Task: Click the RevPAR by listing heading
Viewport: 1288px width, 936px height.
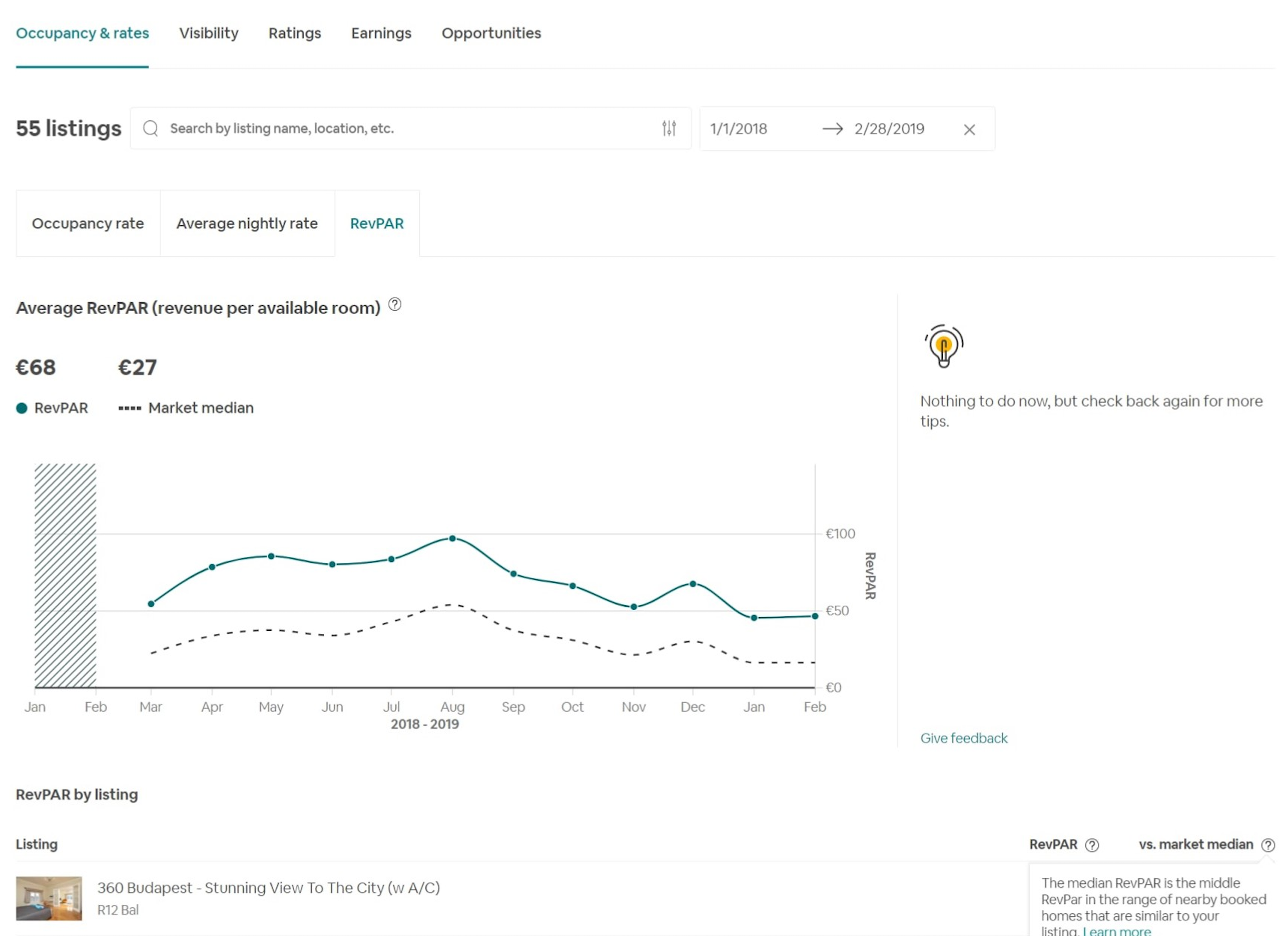Action: 76,794
